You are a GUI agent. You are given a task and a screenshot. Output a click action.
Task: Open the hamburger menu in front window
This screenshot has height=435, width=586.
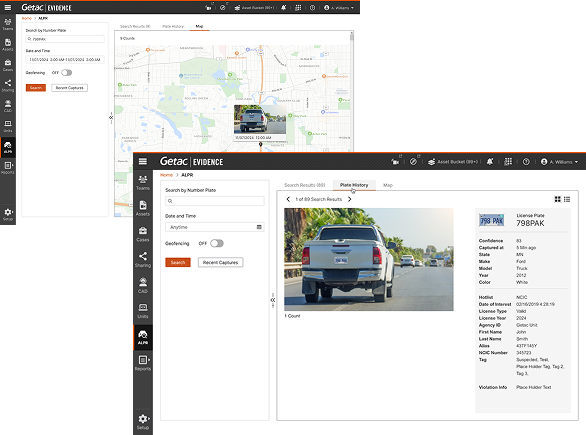[142, 161]
